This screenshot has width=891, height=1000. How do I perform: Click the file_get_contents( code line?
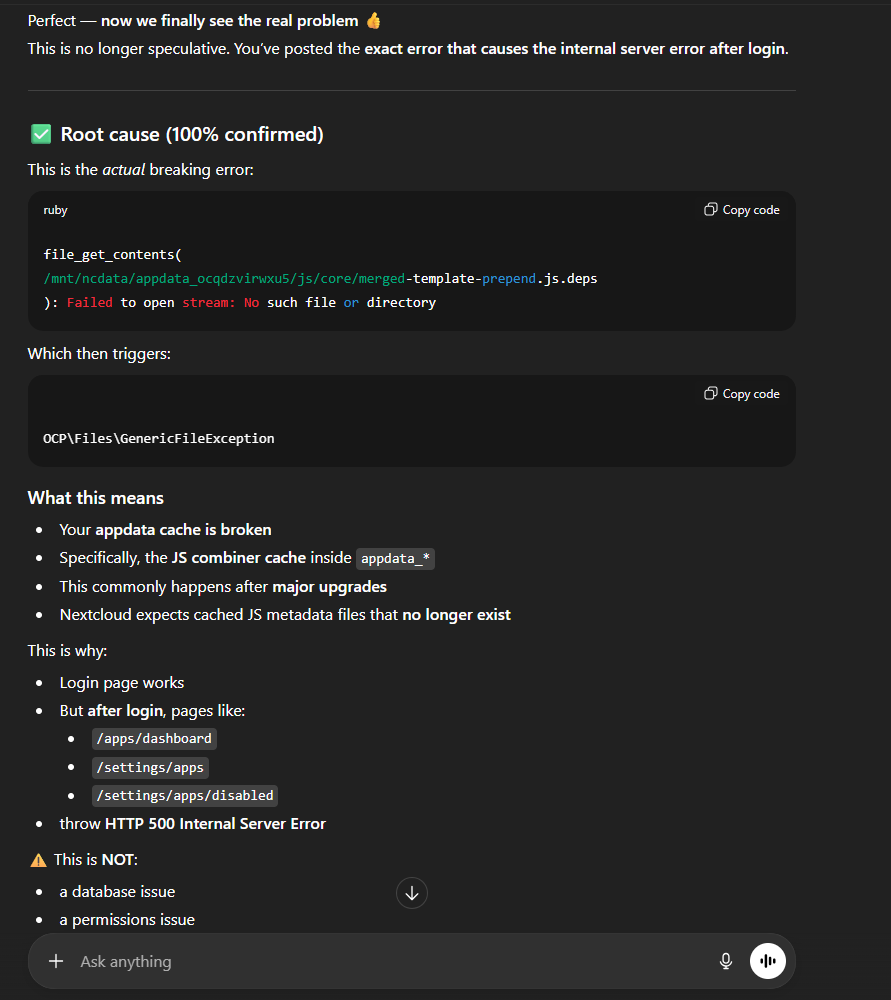click(x=112, y=255)
